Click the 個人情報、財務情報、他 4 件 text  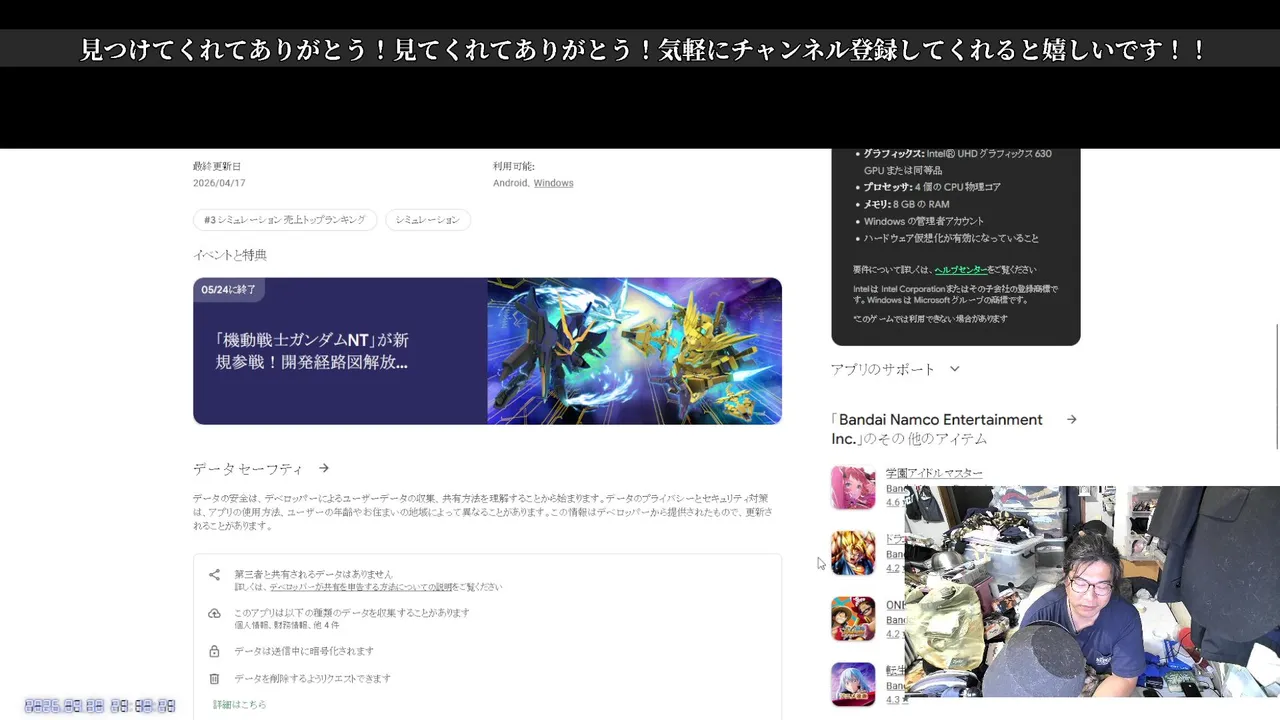pyautogui.click(x=287, y=625)
